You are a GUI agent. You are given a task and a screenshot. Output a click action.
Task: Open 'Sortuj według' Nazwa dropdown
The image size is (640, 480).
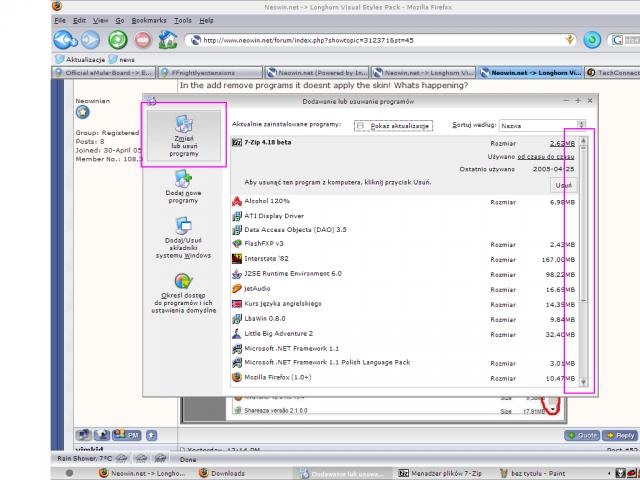[x=542, y=126]
